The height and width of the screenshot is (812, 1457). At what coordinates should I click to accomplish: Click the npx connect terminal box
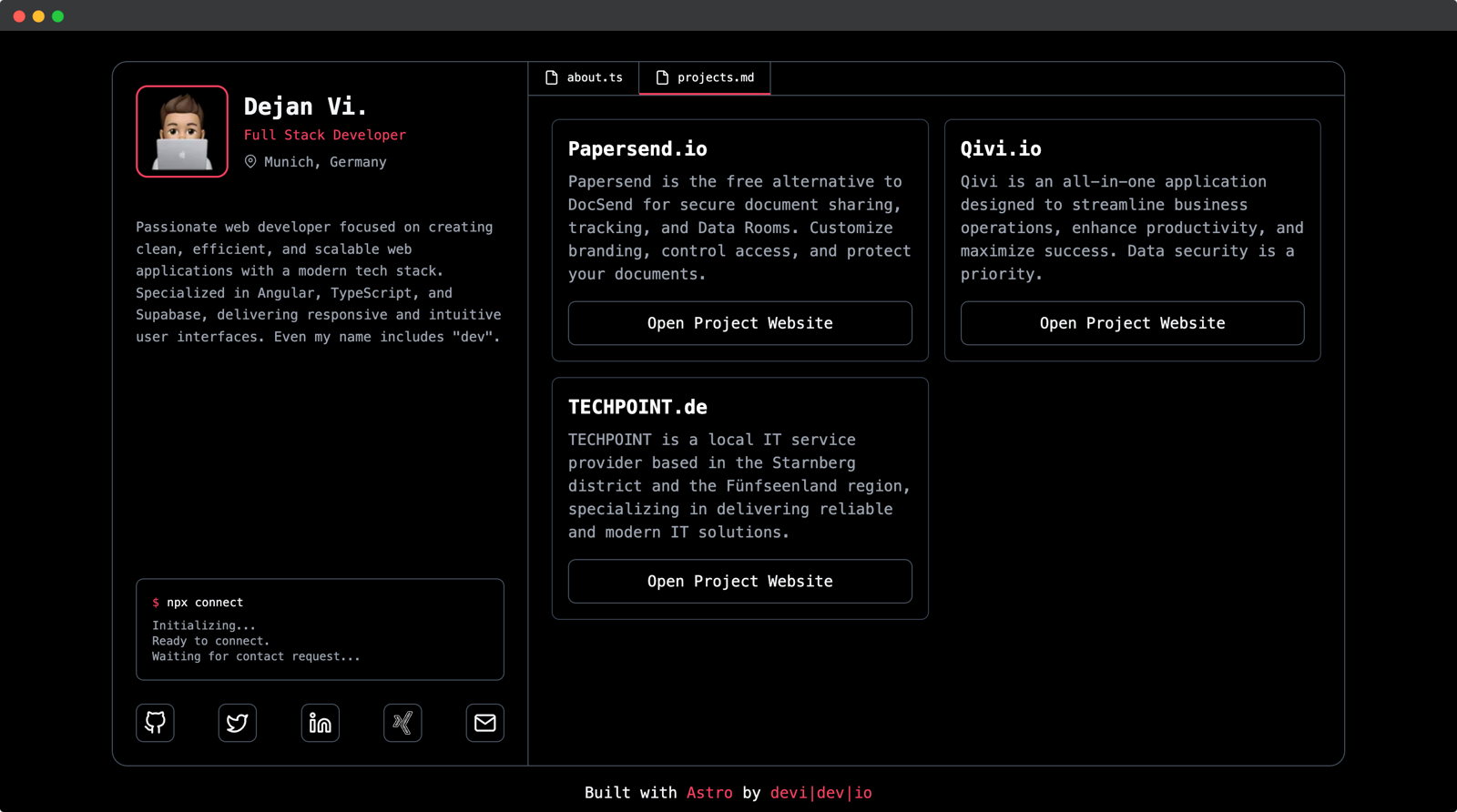coord(320,629)
